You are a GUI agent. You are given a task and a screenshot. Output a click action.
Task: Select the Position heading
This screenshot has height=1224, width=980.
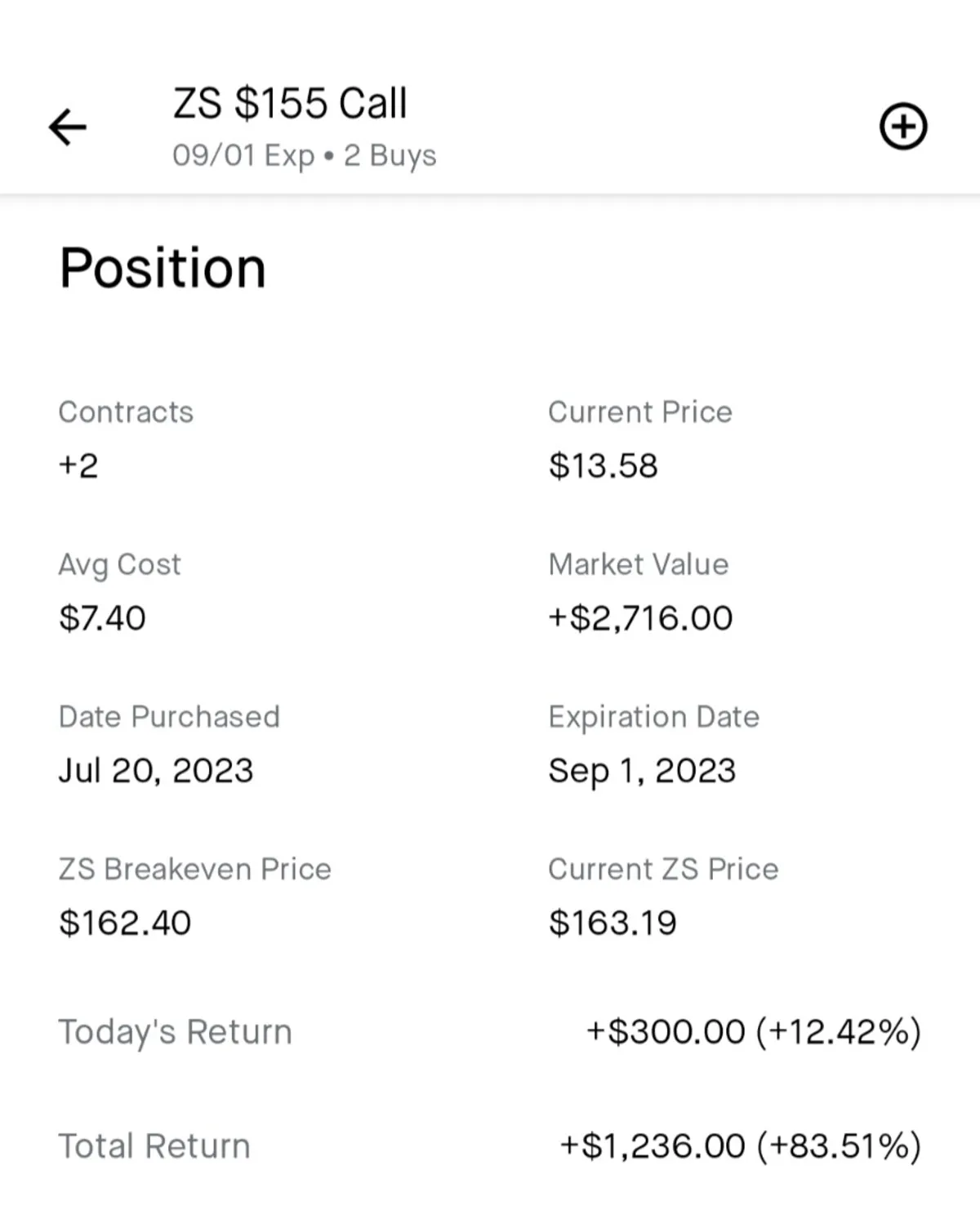click(x=163, y=268)
